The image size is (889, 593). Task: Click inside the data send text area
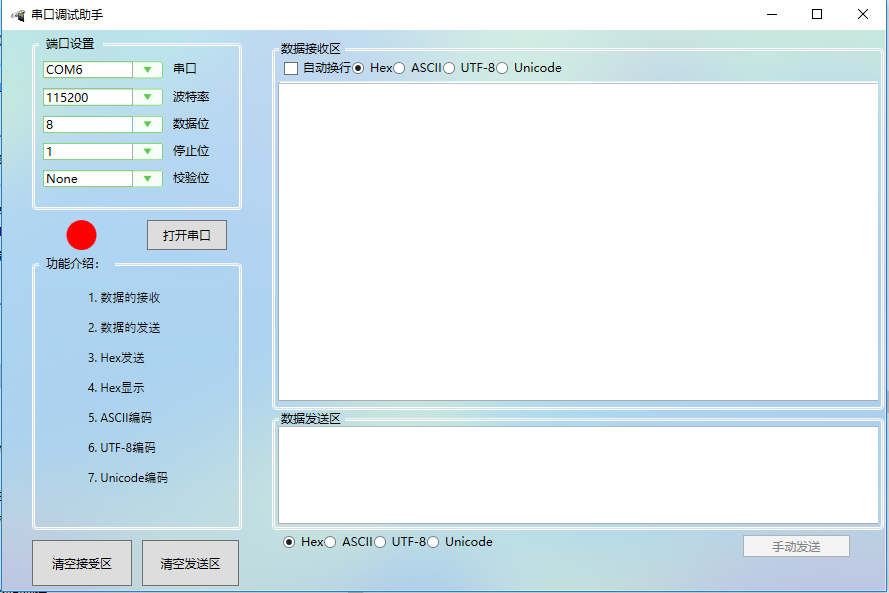click(x=578, y=475)
